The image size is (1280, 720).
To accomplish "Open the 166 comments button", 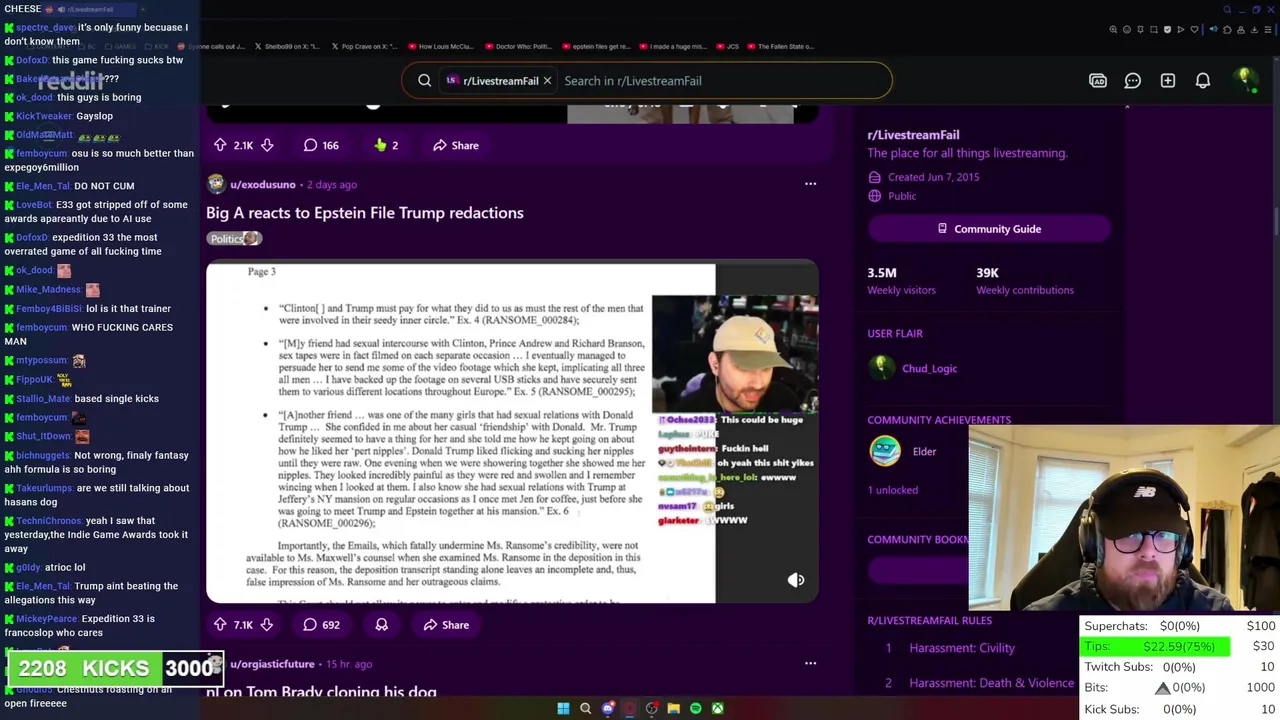I will (x=321, y=145).
